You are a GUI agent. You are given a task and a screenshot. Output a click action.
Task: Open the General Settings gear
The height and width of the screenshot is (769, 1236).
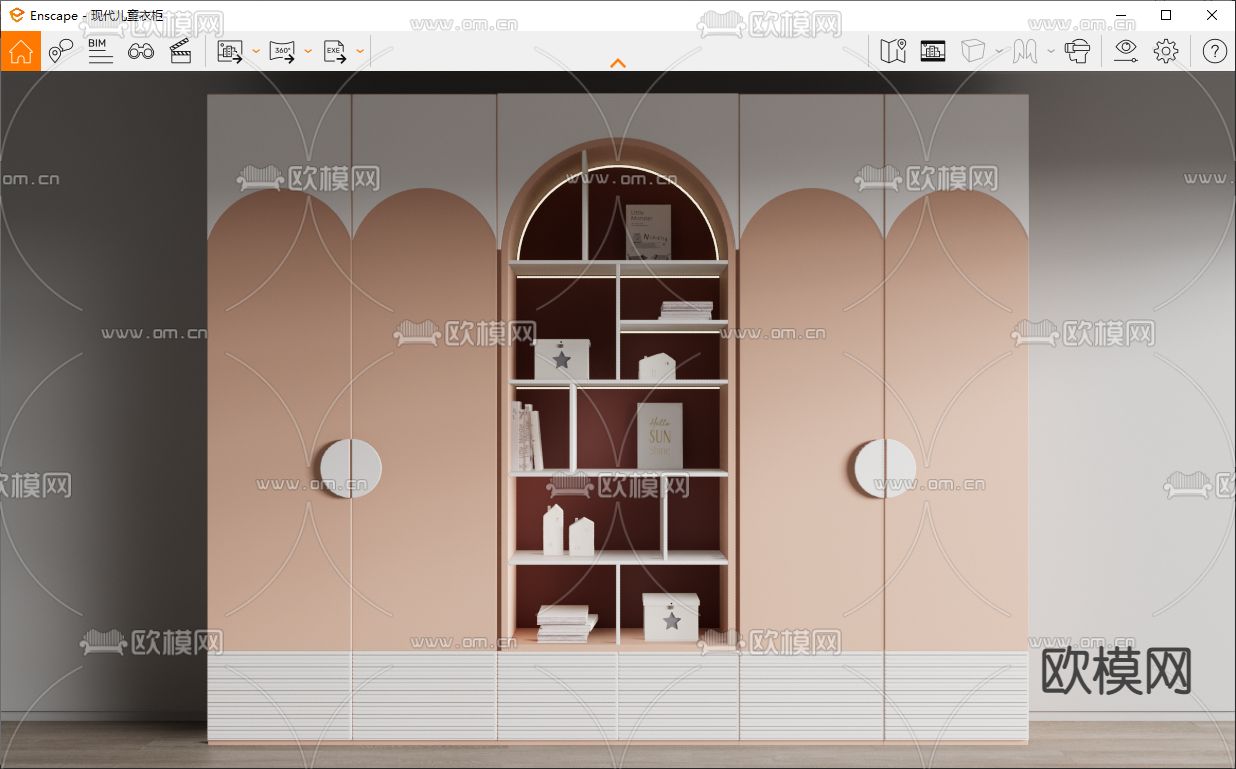[1166, 51]
